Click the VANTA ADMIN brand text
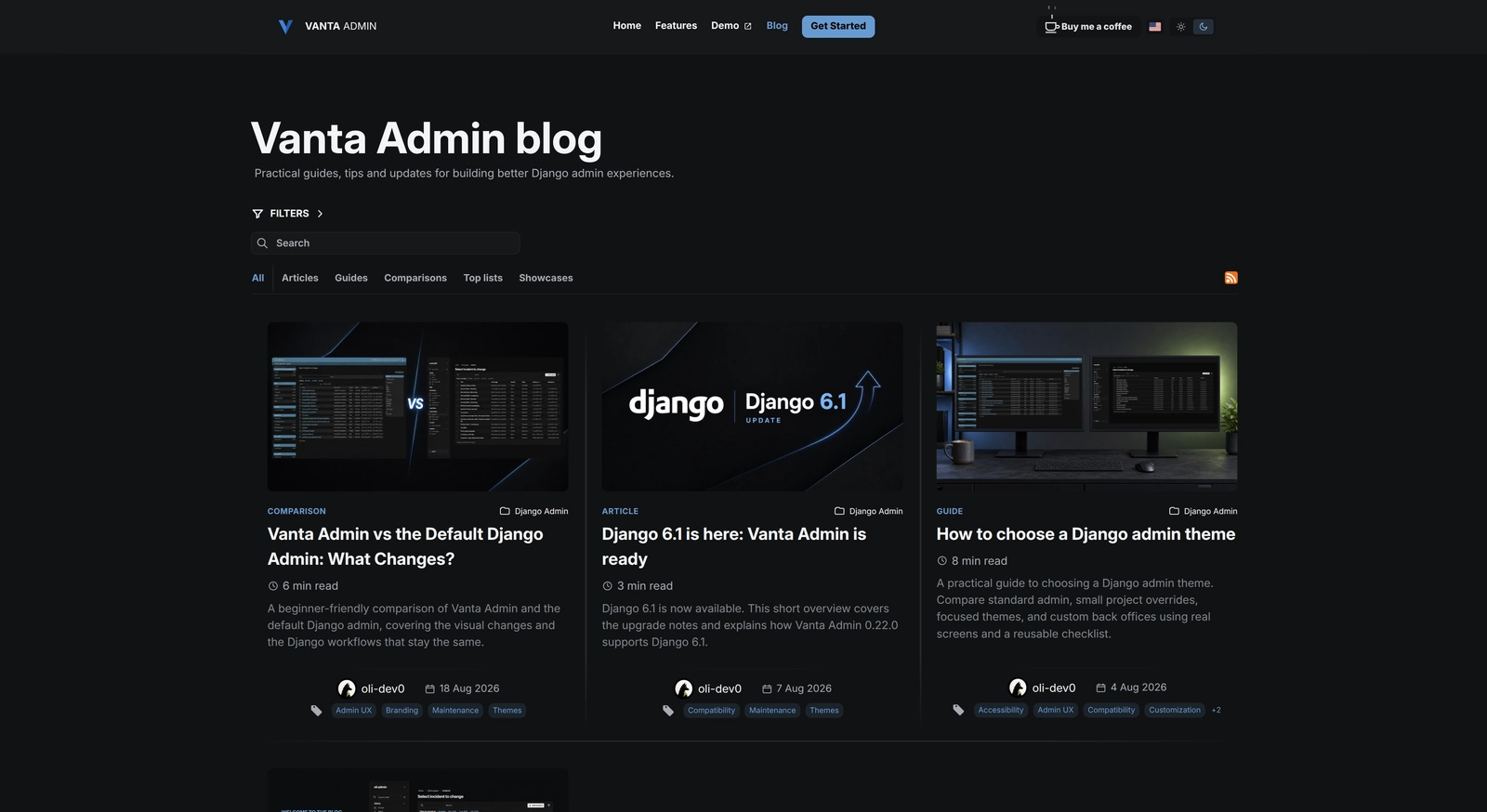This screenshot has height=812, width=1487. [341, 27]
